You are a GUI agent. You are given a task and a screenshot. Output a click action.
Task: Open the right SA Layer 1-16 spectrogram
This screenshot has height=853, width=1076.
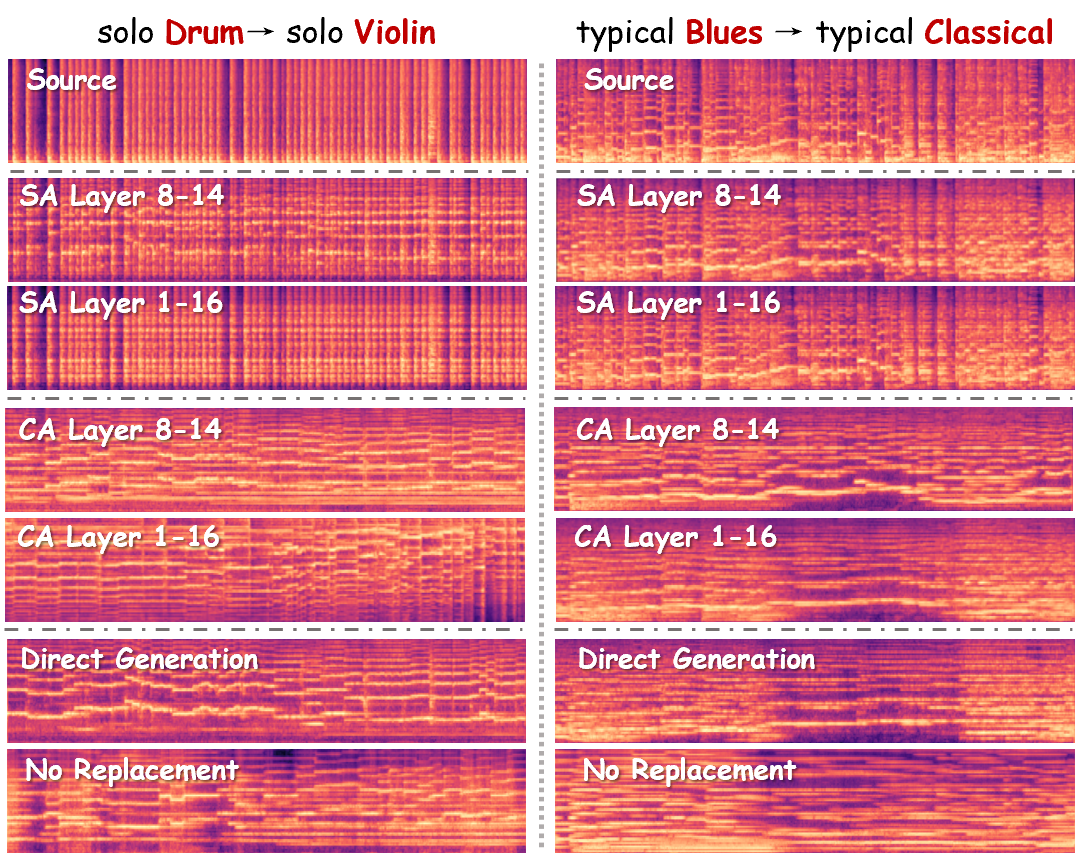[815, 338]
